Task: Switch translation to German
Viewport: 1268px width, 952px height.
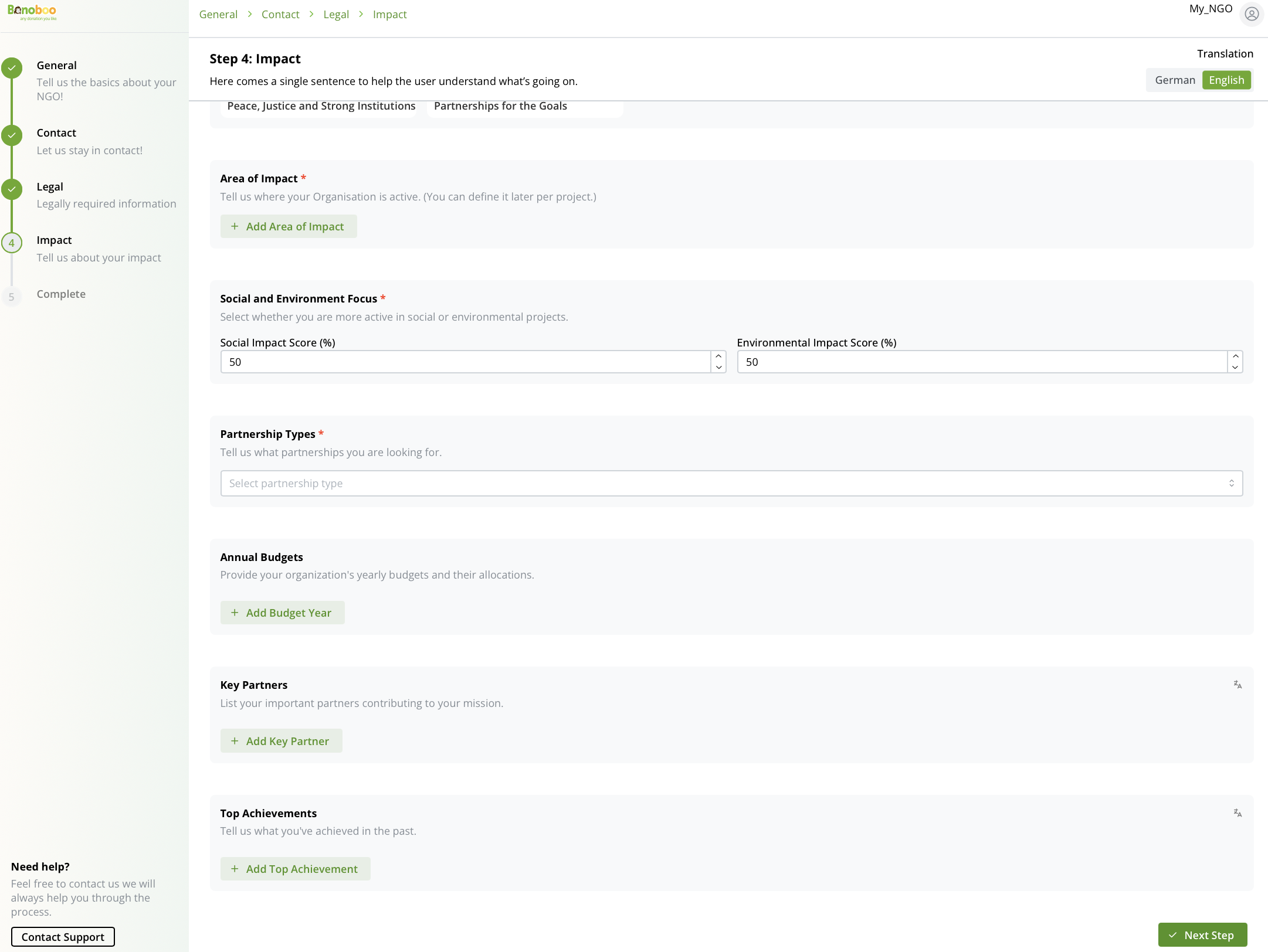Action: click(x=1175, y=80)
